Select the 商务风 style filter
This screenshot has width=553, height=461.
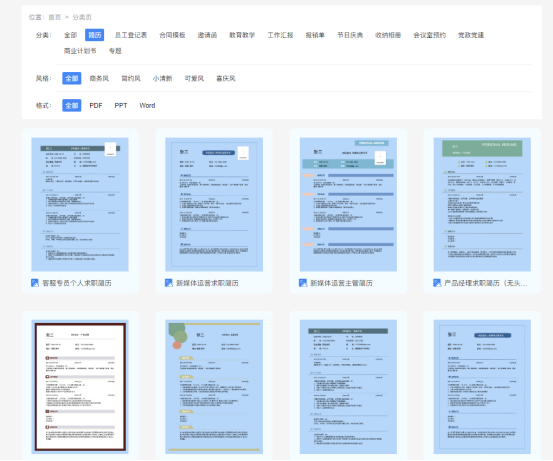[x=99, y=78]
